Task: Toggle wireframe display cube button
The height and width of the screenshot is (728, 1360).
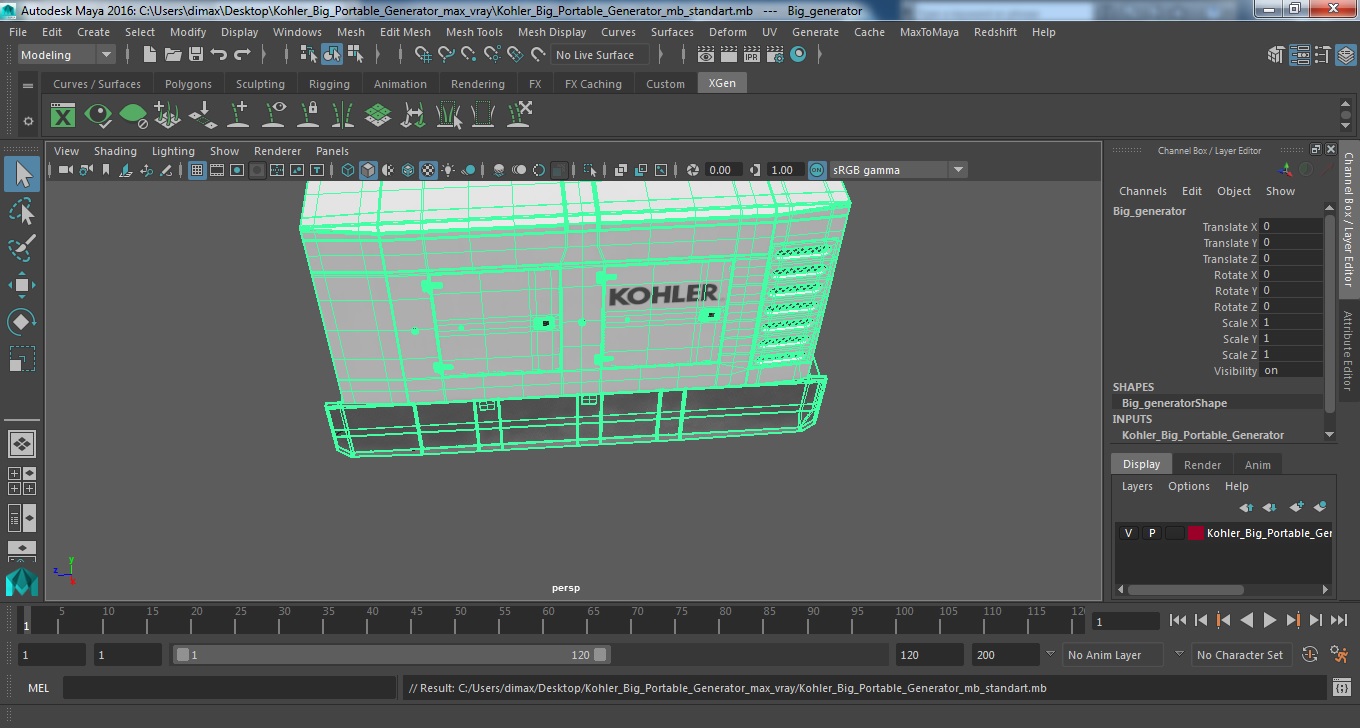Action: [347, 170]
